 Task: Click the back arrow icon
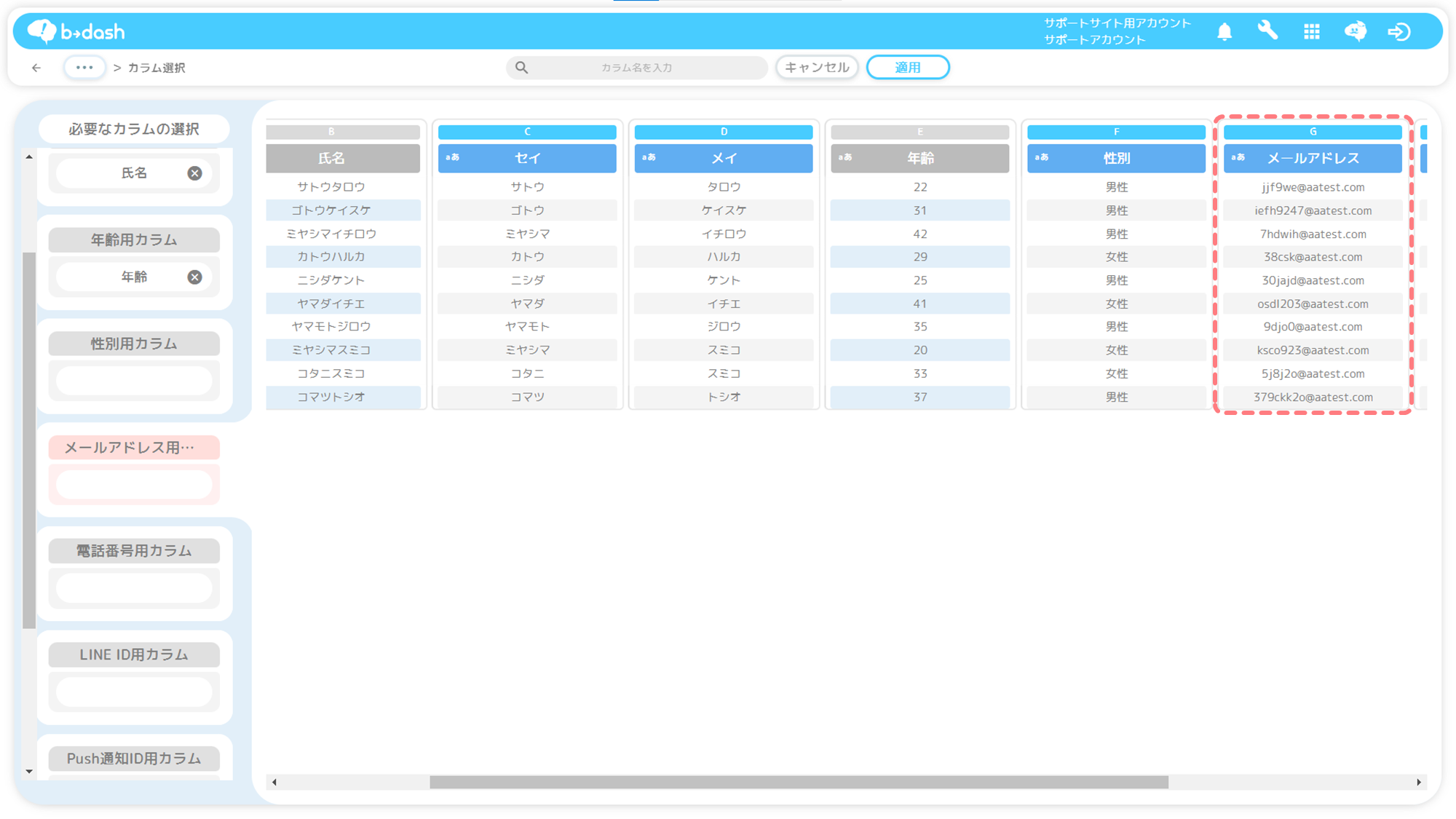(x=36, y=68)
